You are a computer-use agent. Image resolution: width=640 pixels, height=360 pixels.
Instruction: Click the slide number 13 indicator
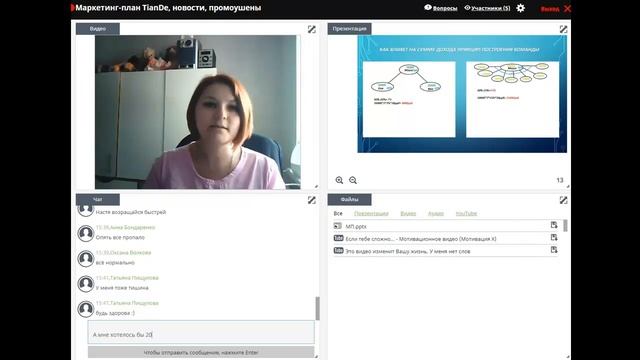(560, 180)
